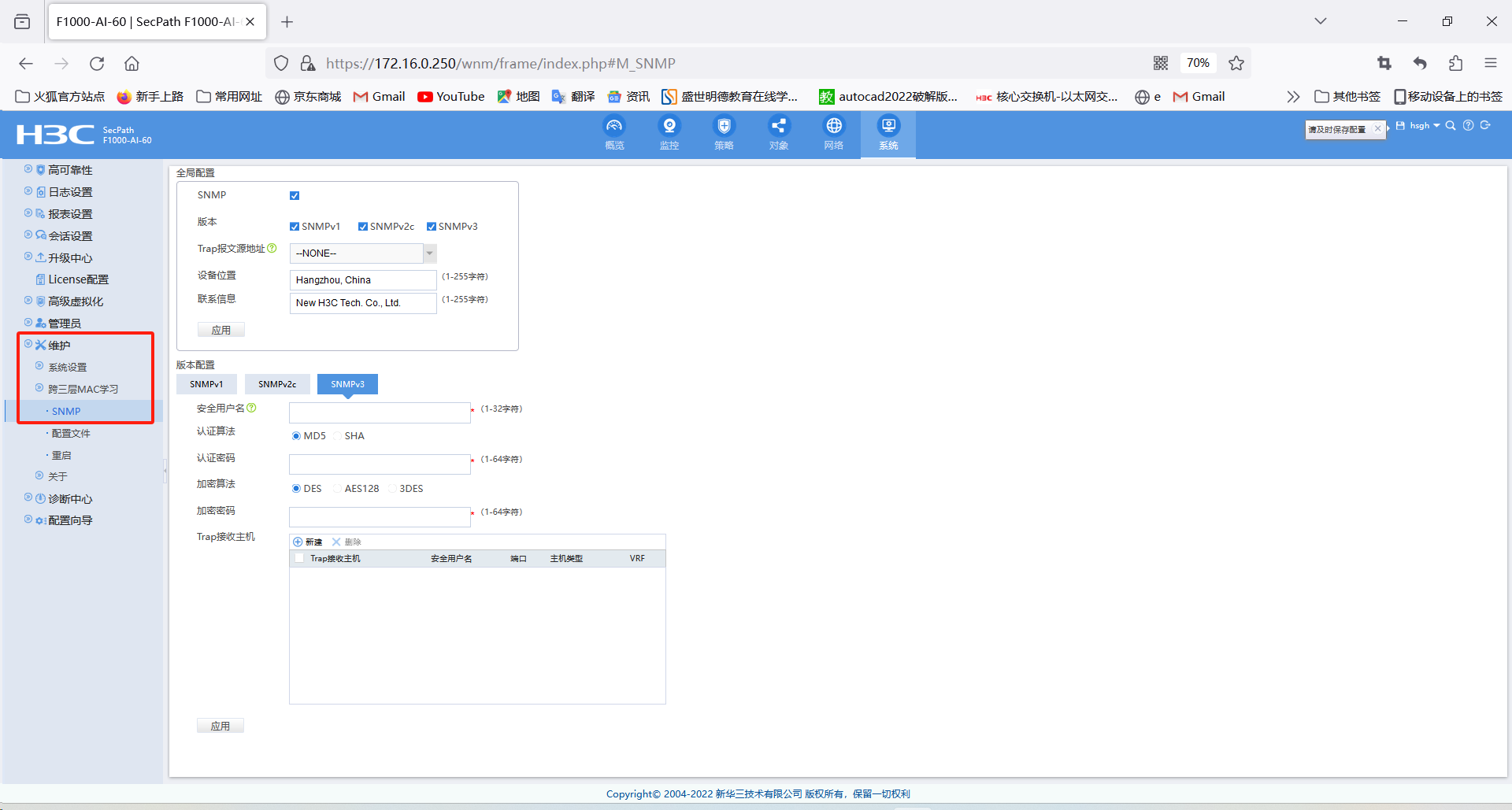Select the SHA authentication algorithm radio

click(x=337, y=436)
